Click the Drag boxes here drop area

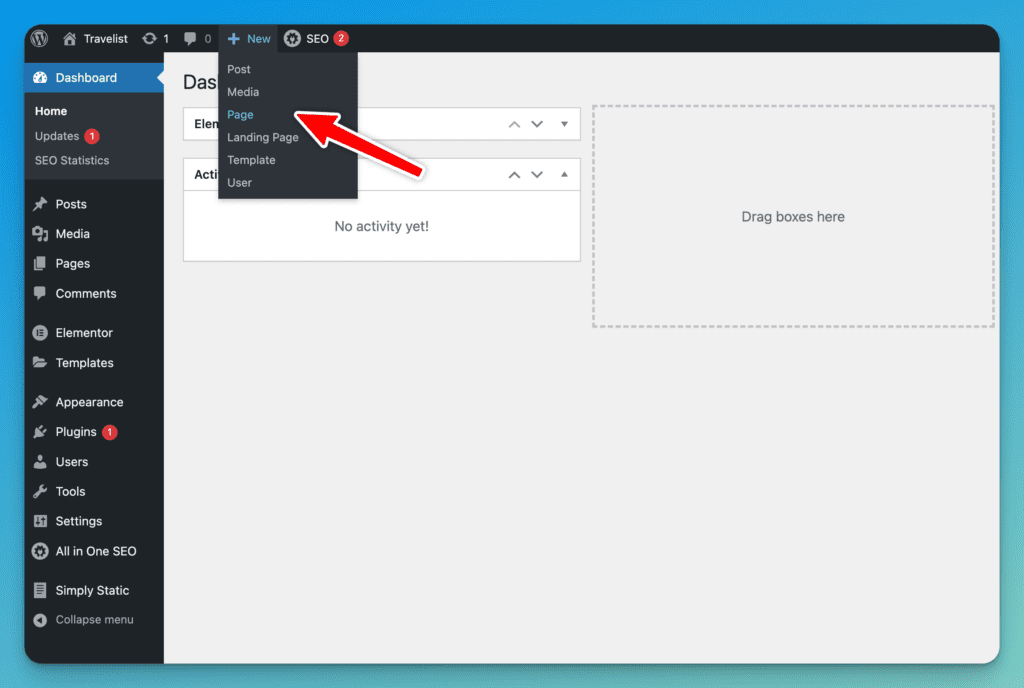793,217
